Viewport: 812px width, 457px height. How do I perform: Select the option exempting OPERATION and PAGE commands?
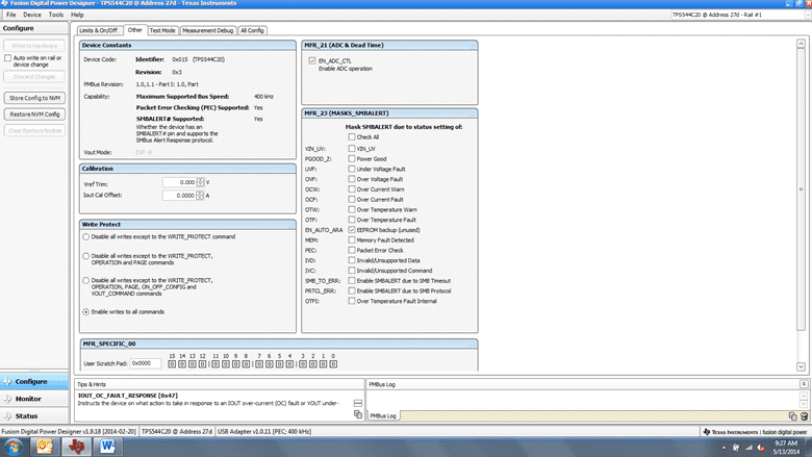(x=86, y=256)
